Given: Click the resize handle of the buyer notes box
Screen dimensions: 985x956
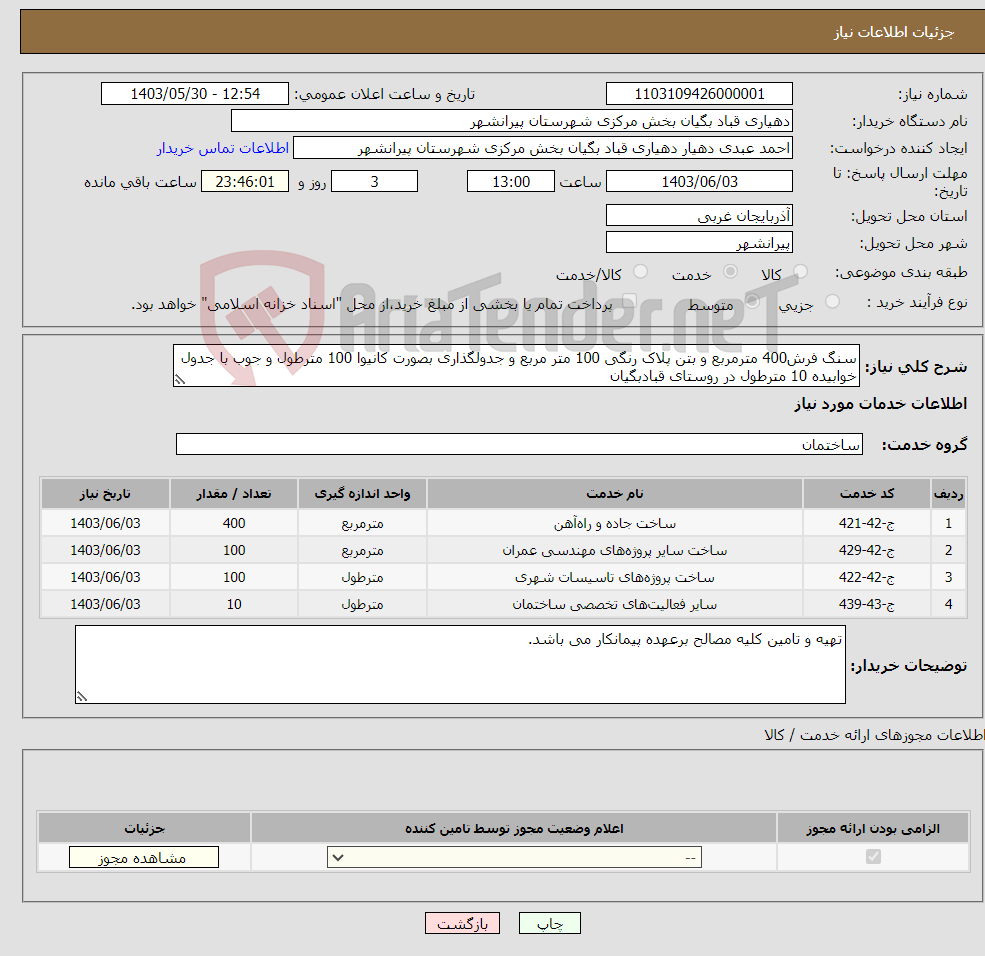Looking at the screenshot, I should pos(82,696).
